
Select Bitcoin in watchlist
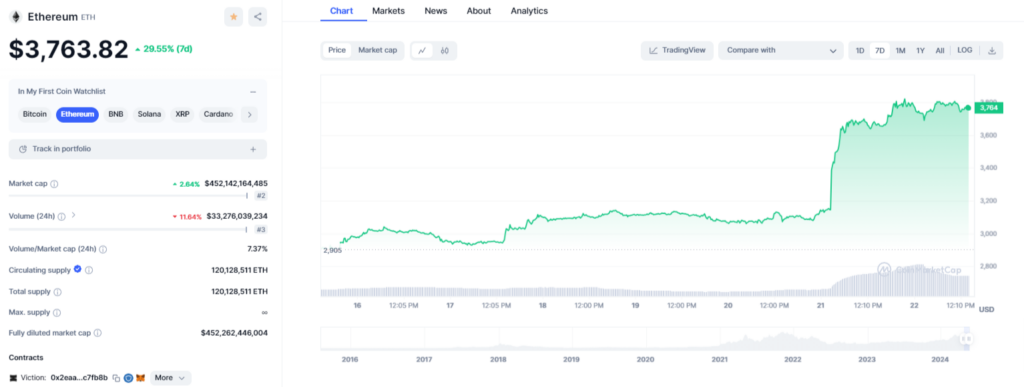click(x=35, y=114)
